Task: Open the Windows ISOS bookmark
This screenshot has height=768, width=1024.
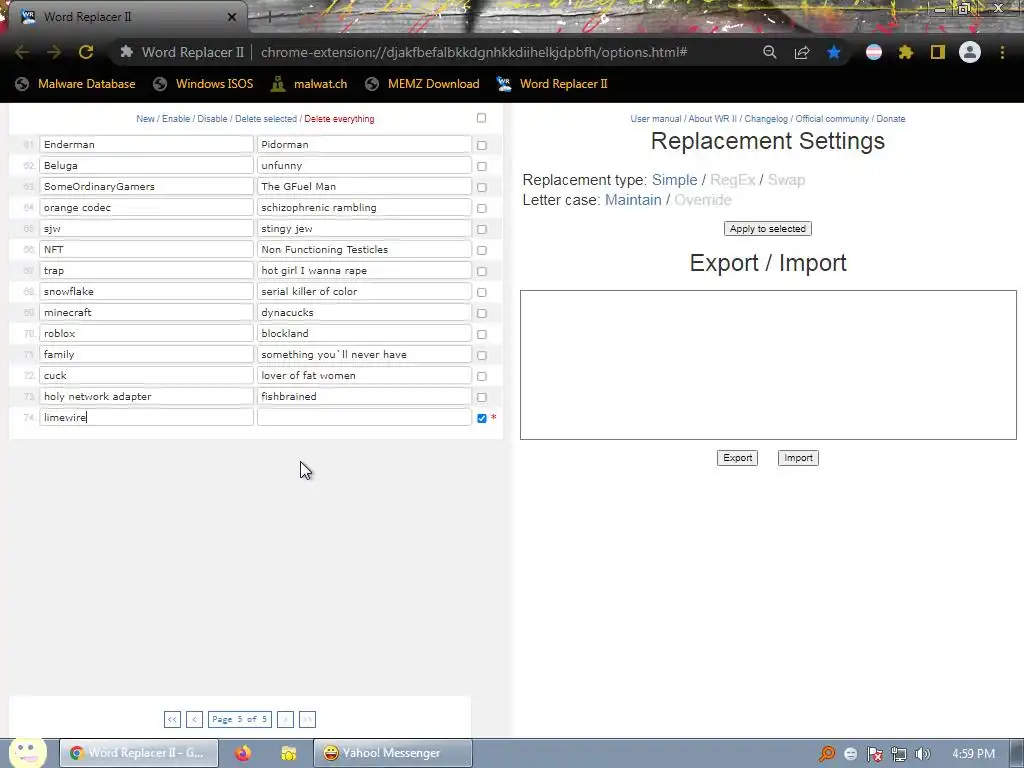Action: [203, 84]
